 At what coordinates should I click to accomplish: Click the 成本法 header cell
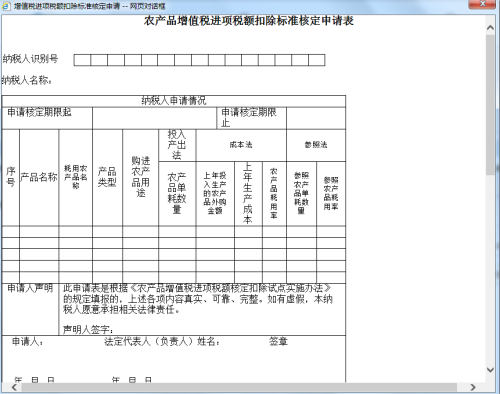click(241, 145)
